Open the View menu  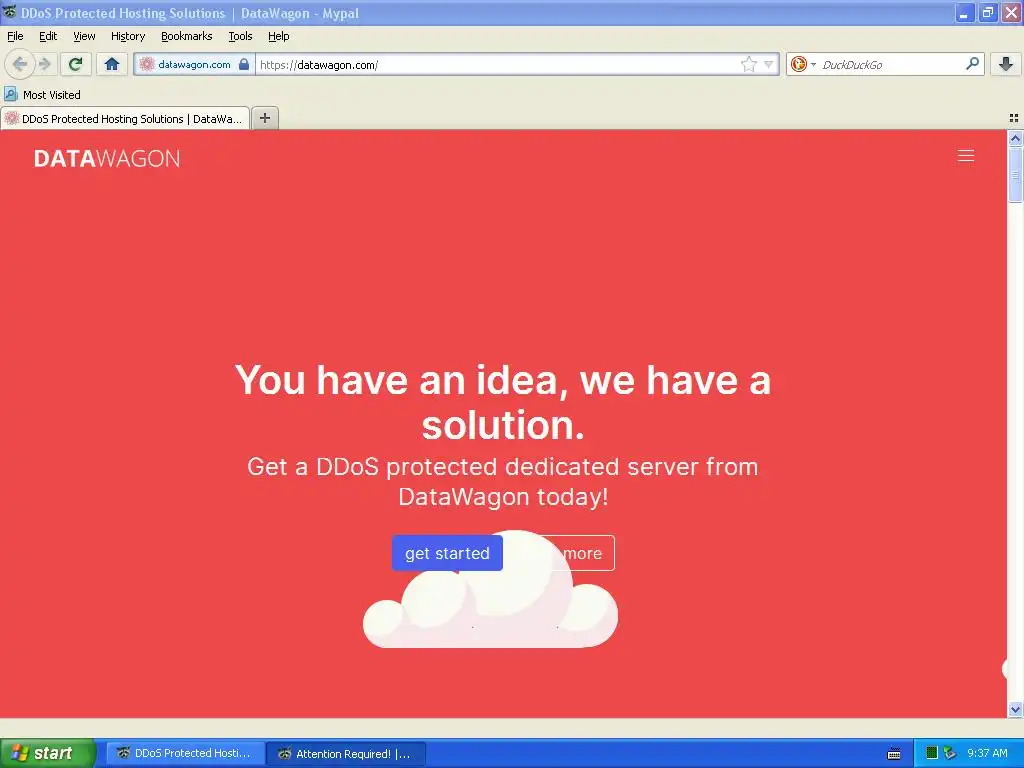click(84, 36)
